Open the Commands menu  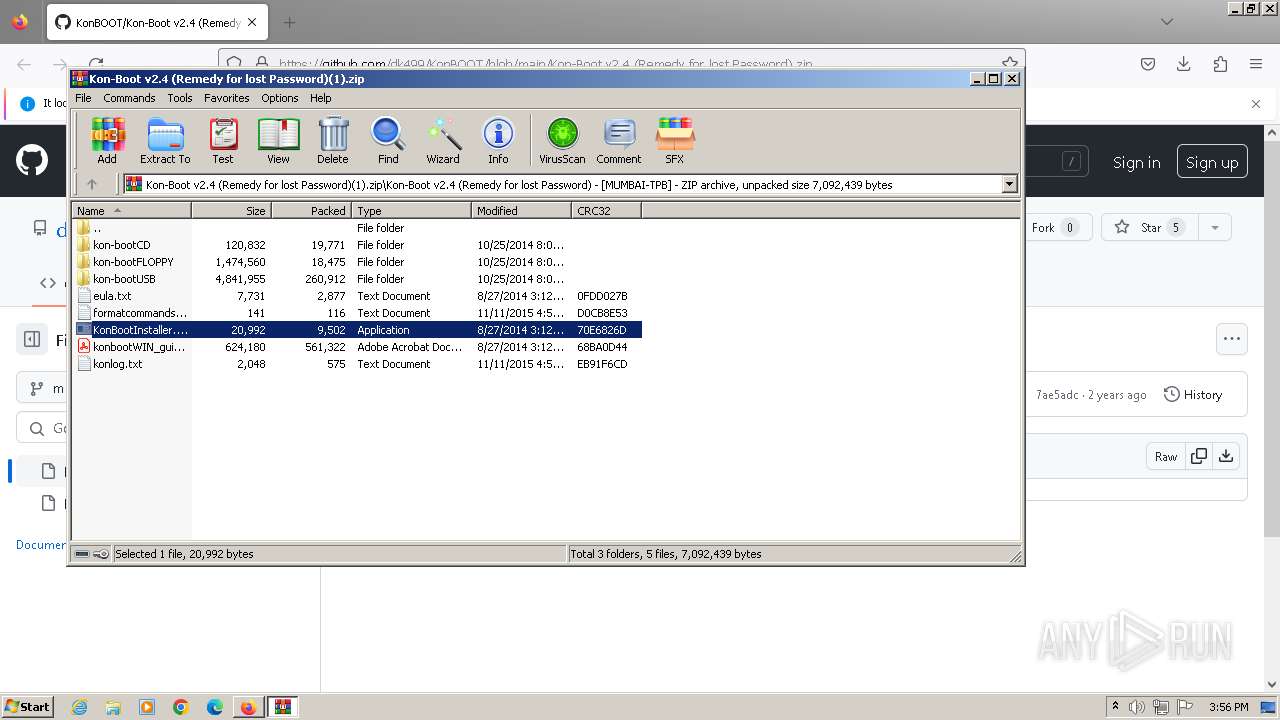(x=129, y=98)
